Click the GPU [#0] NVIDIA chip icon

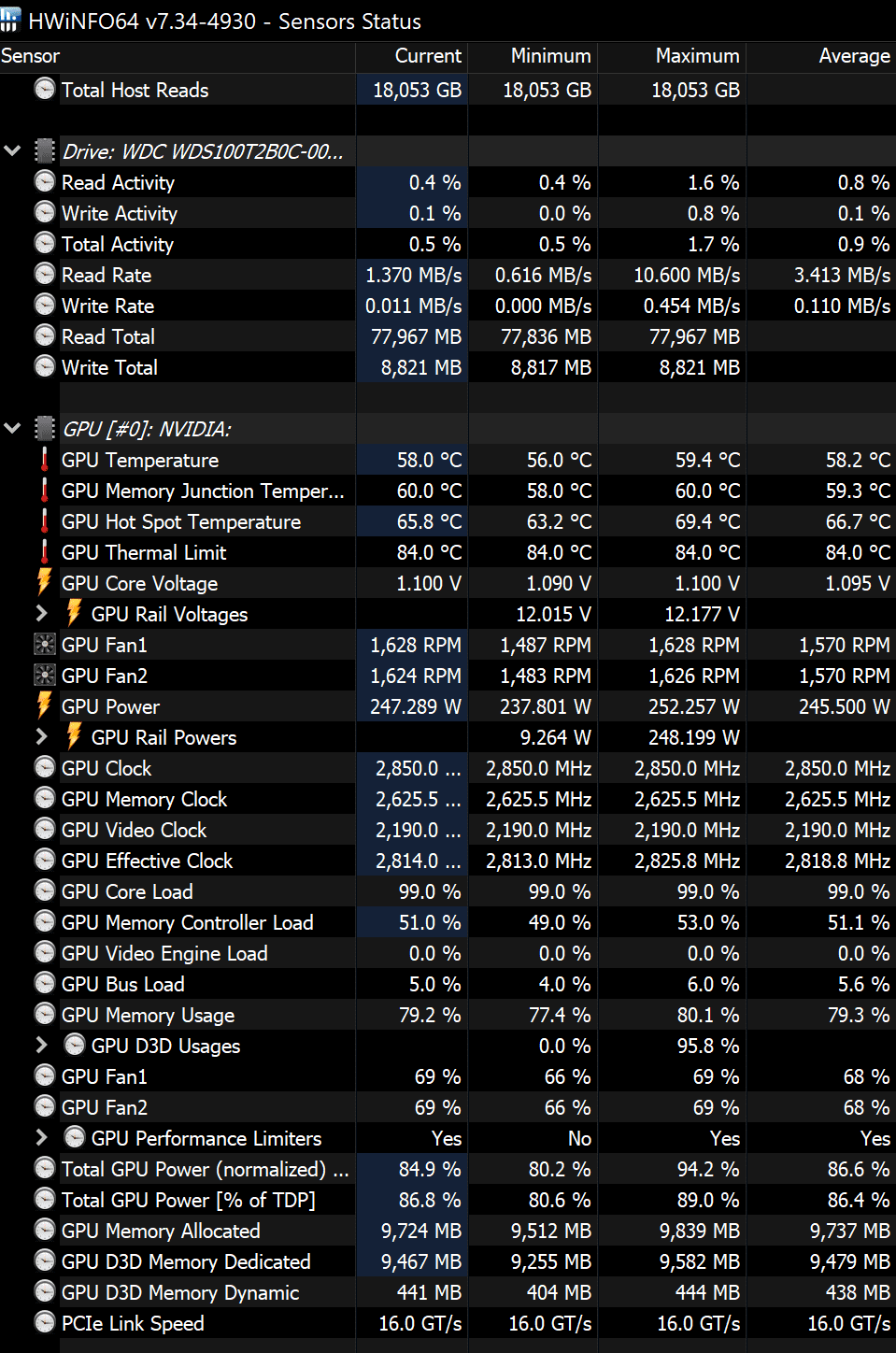tap(45, 428)
